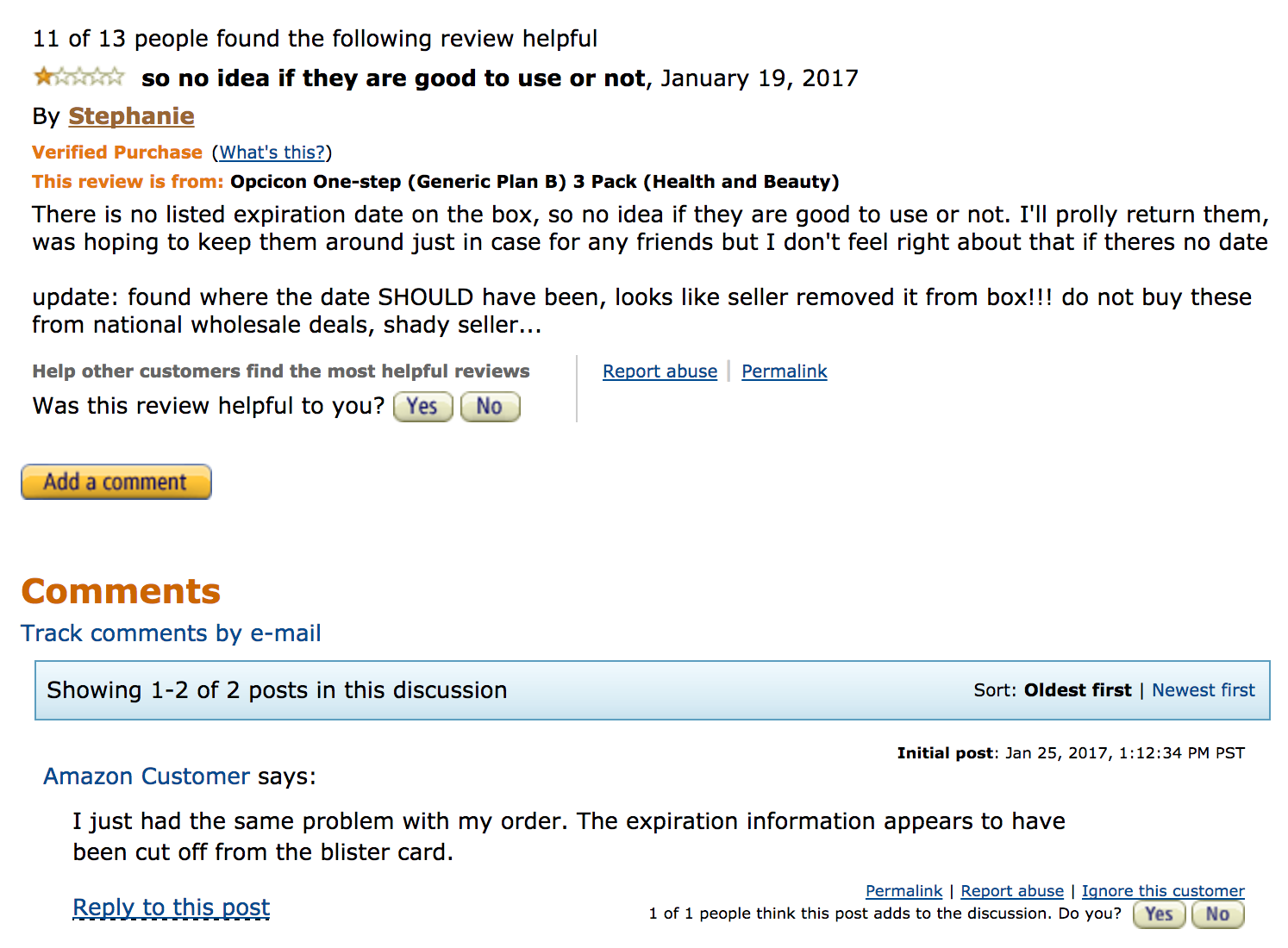Sort comments by Oldest first

click(1077, 690)
